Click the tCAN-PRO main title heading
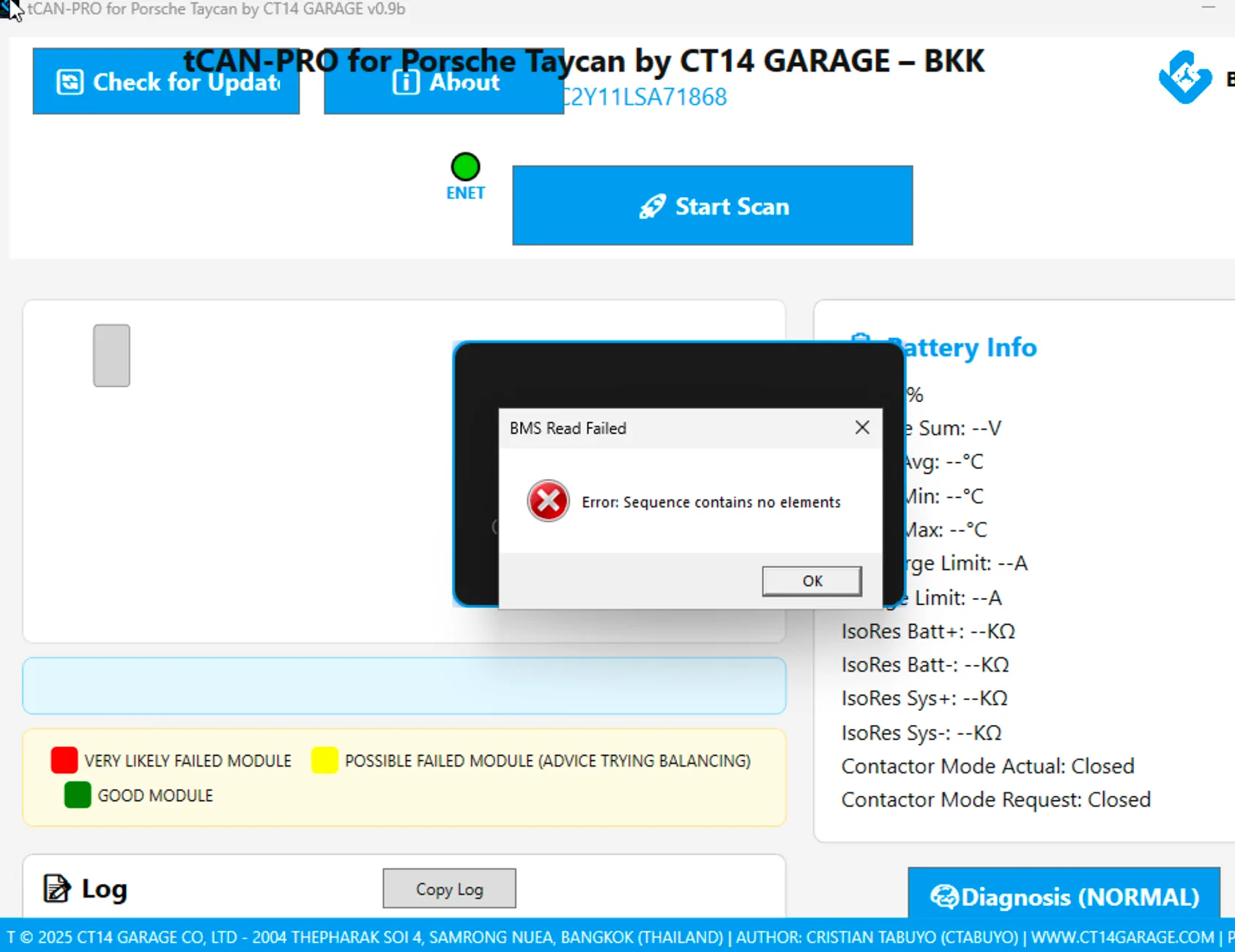 (x=584, y=61)
